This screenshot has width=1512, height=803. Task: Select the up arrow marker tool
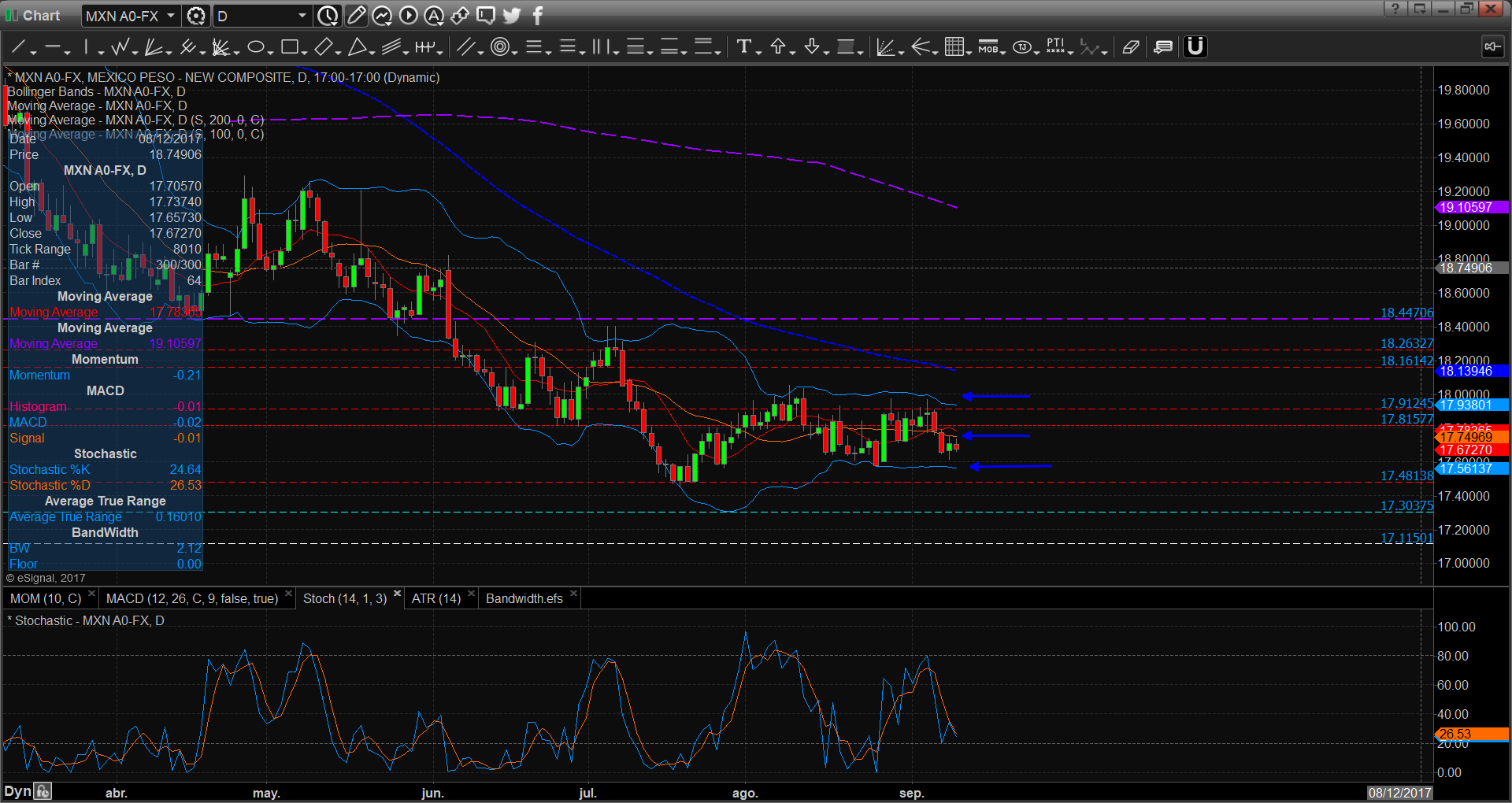pos(778,47)
